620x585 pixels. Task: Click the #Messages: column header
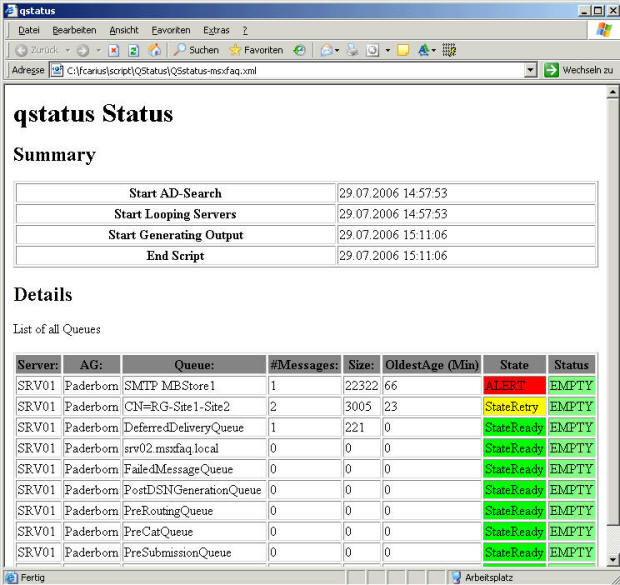304,365
